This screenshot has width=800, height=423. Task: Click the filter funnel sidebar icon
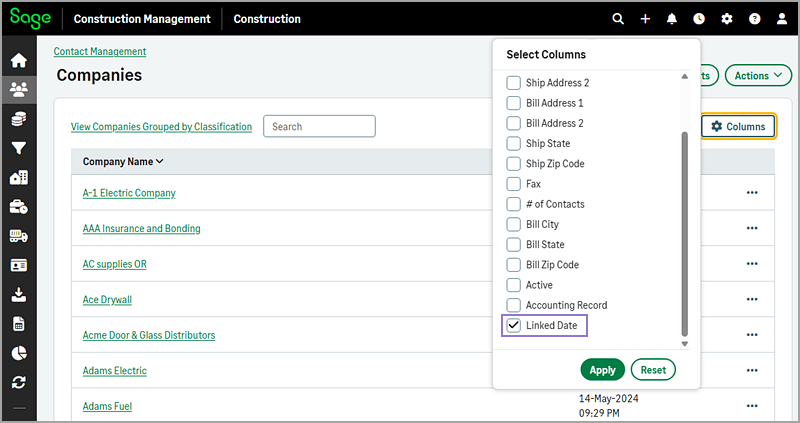tap(18, 148)
